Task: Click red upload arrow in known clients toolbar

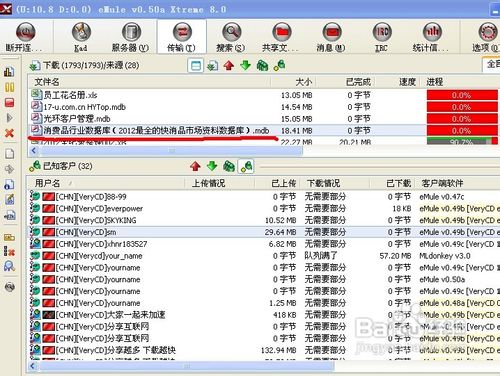Action: (x=195, y=166)
